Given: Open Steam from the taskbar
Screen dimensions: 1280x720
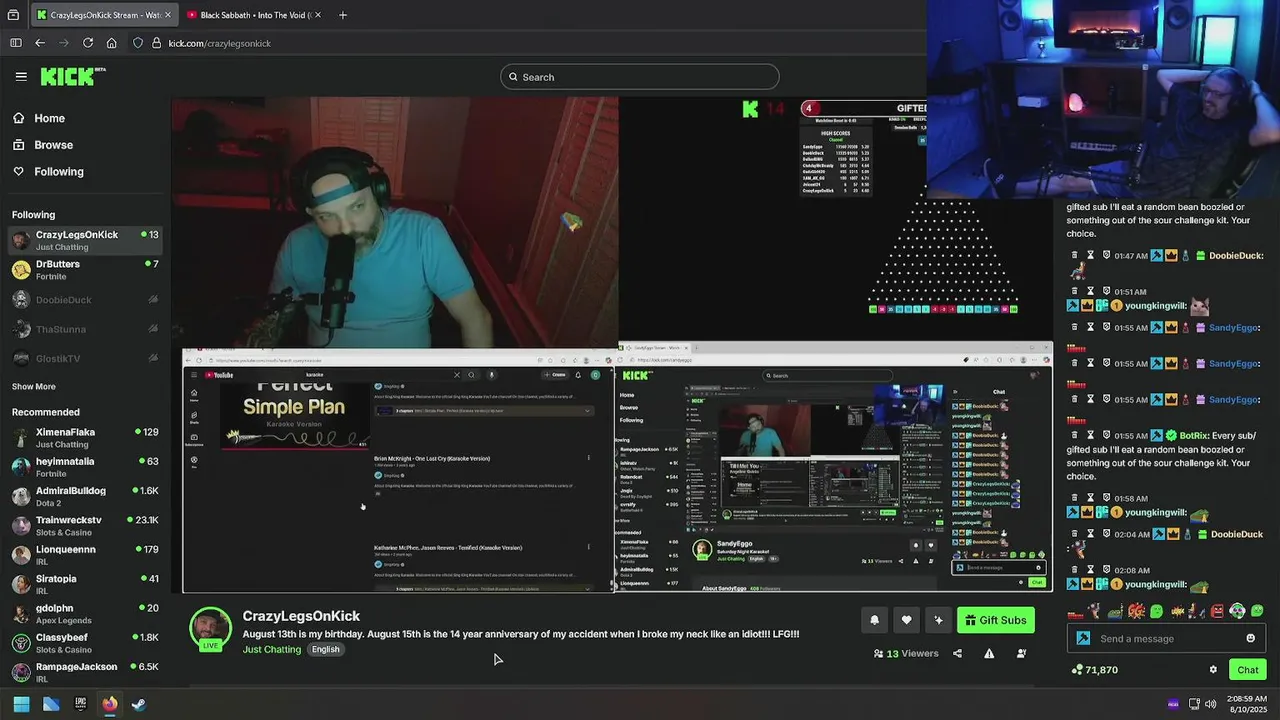Looking at the screenshot, I should pyautogui.click(x=139, y=704).
